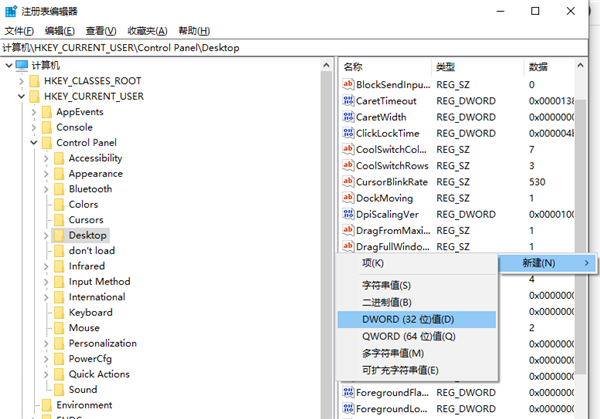
Task: Click the CaretTimeout DWORD value icon
Action: pyautogui.click(x=348, y=101)
